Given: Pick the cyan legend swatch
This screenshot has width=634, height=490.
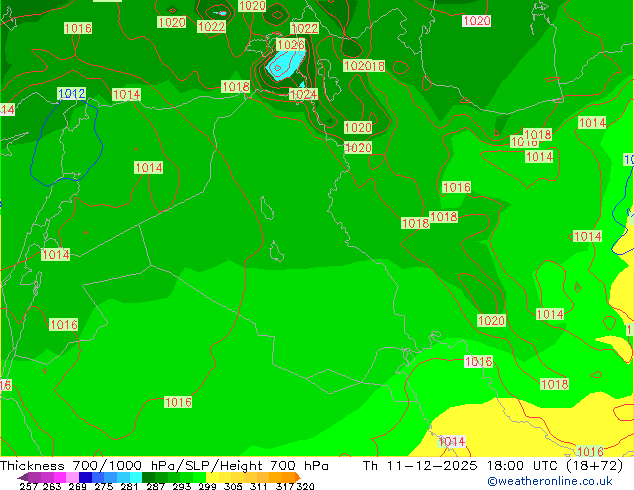Looking at the screenshot, I should 136,477.
